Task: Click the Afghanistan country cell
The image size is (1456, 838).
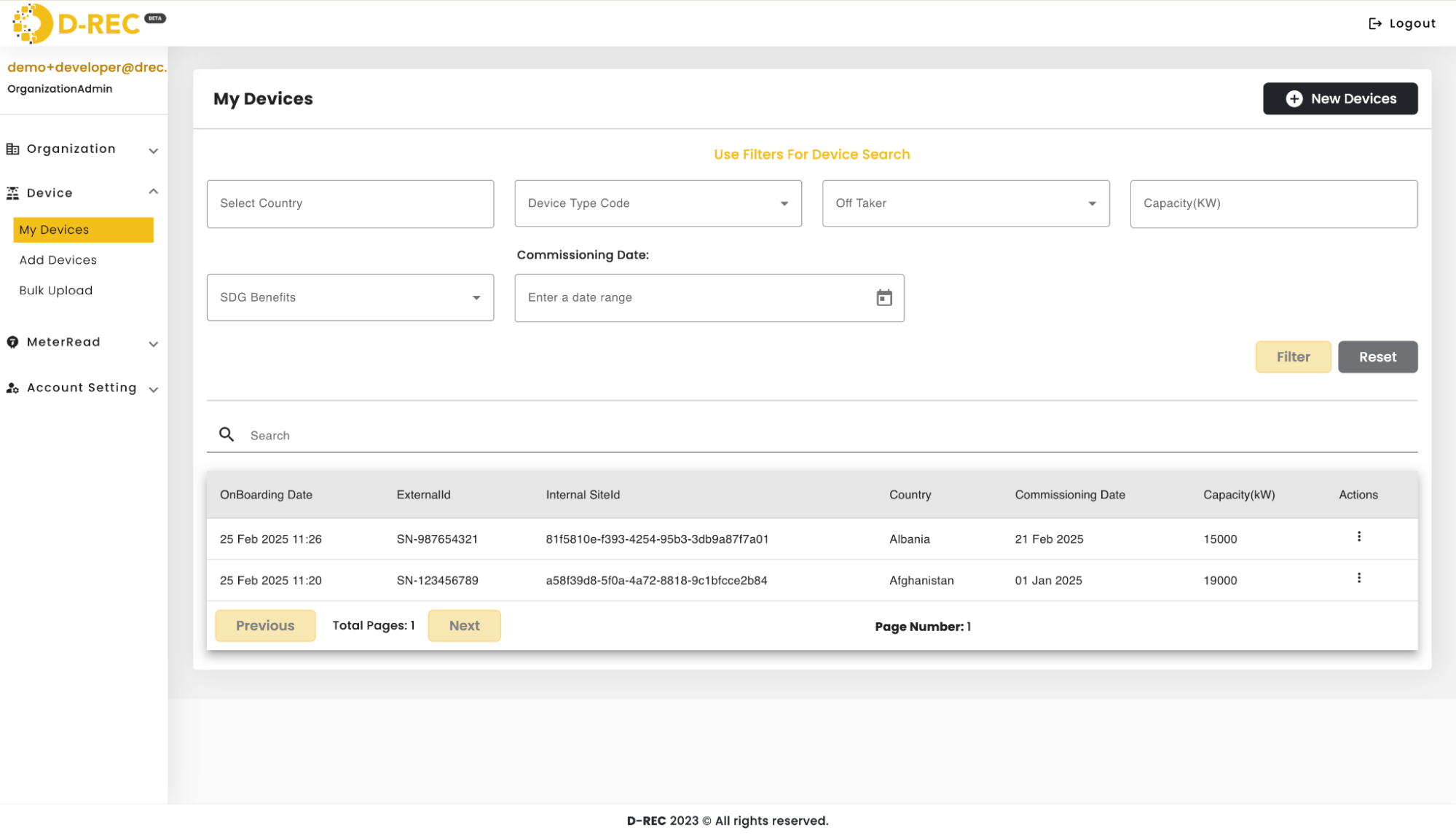Action: coord(921,581)
